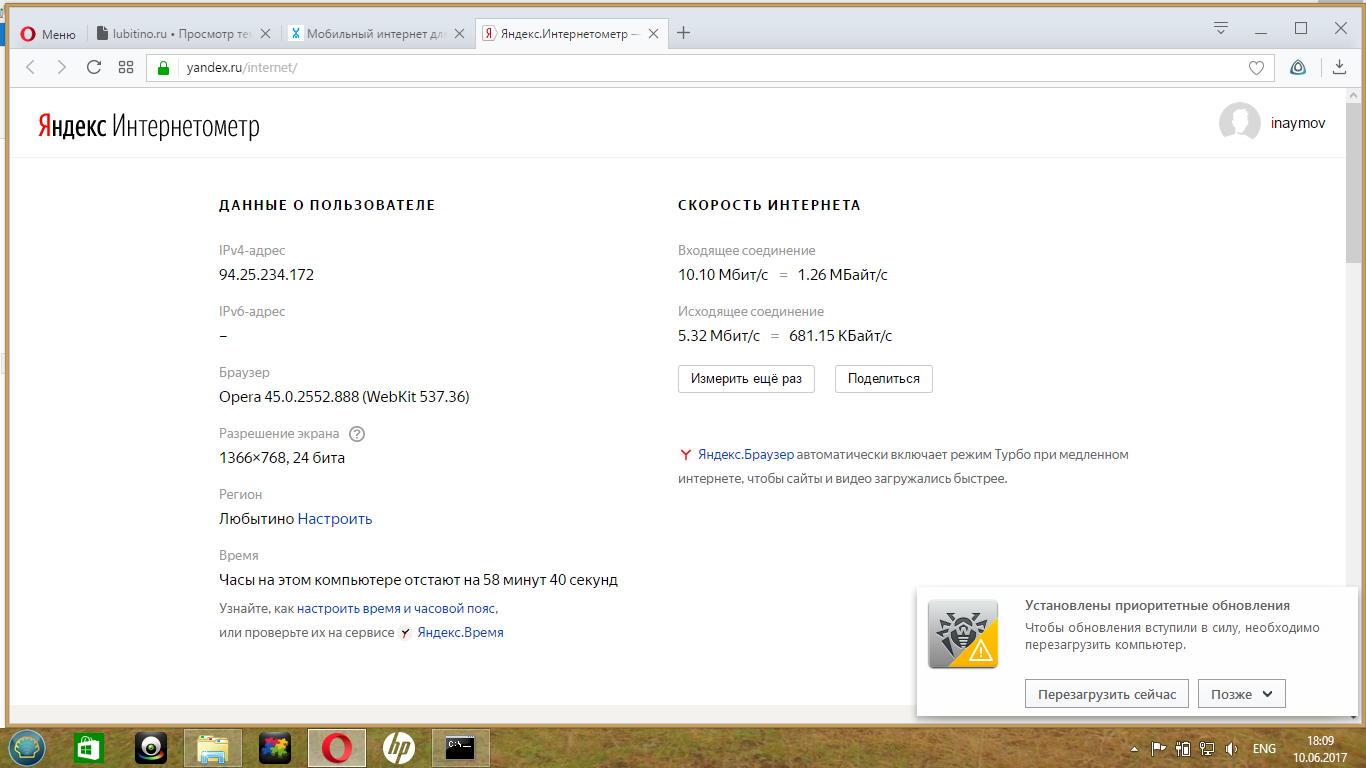
Task: Click the Поделиться button
Action: [883, 379]
